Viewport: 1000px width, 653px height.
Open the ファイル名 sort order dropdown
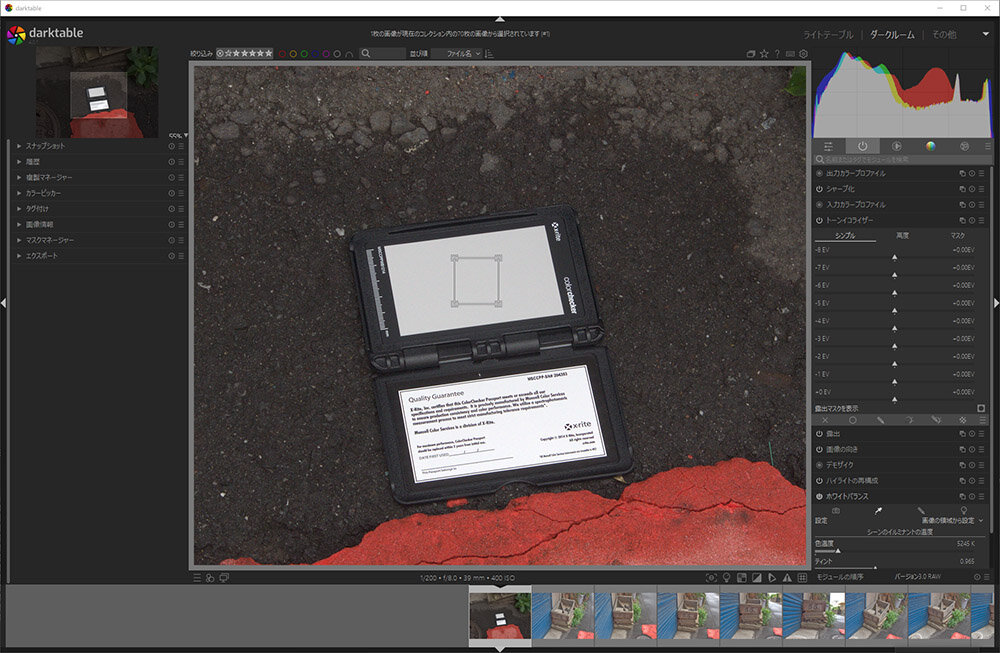tap(457, 54)
